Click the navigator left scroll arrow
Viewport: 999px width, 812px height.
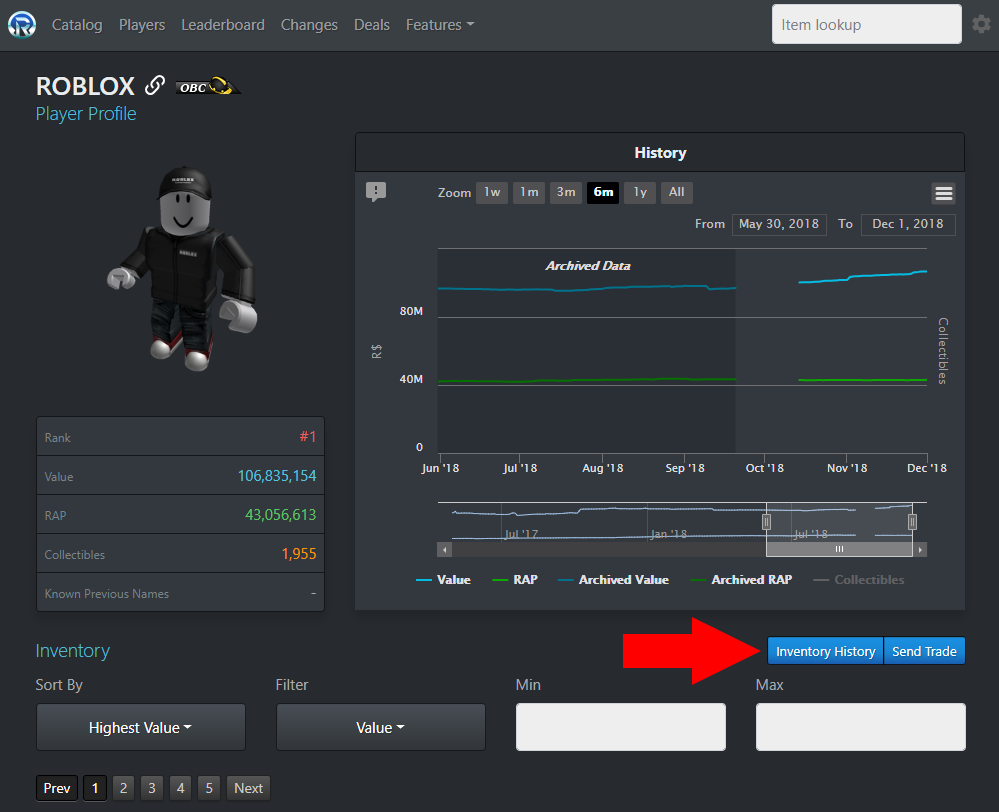pos(445,549)
